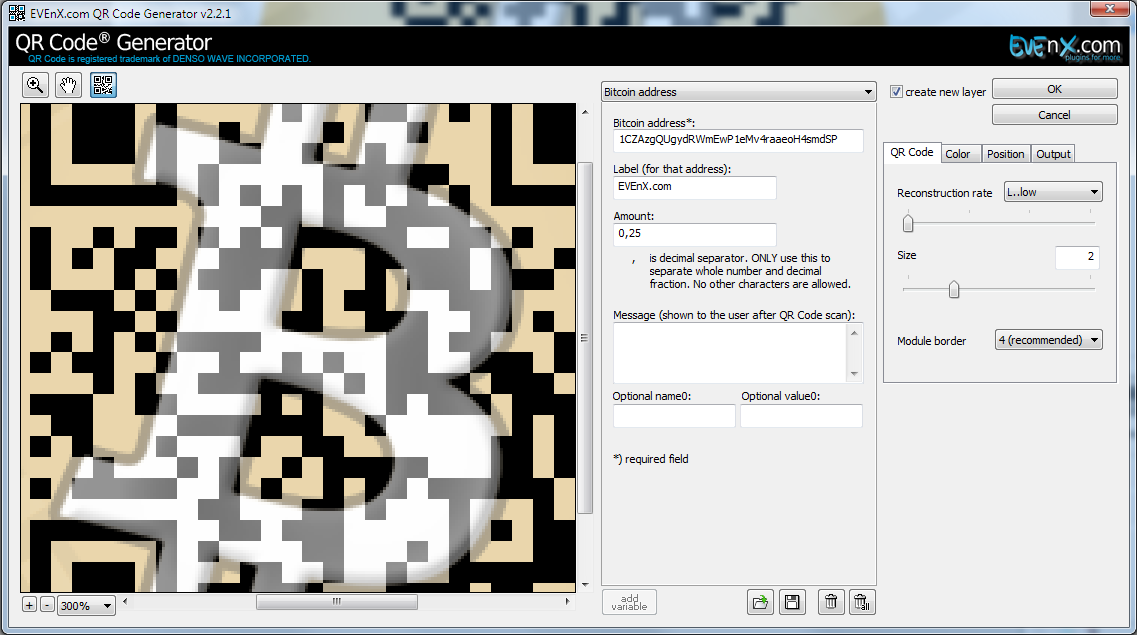Click the Optional name0 field
Screen dimensions: 1137x635
pyautogui.click(x=674, y=416)
